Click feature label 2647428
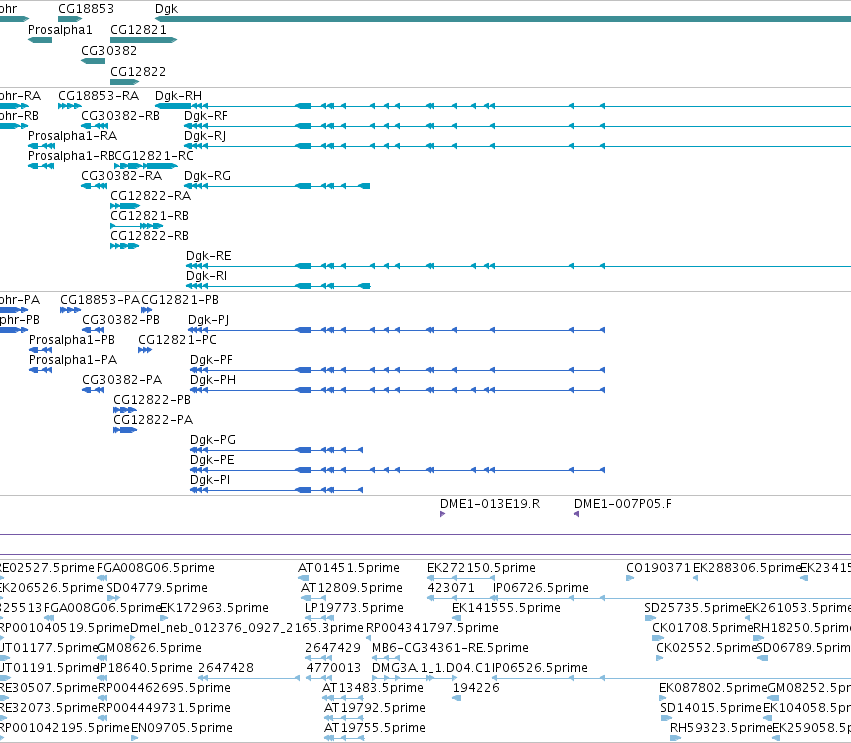 coord(226,668)
